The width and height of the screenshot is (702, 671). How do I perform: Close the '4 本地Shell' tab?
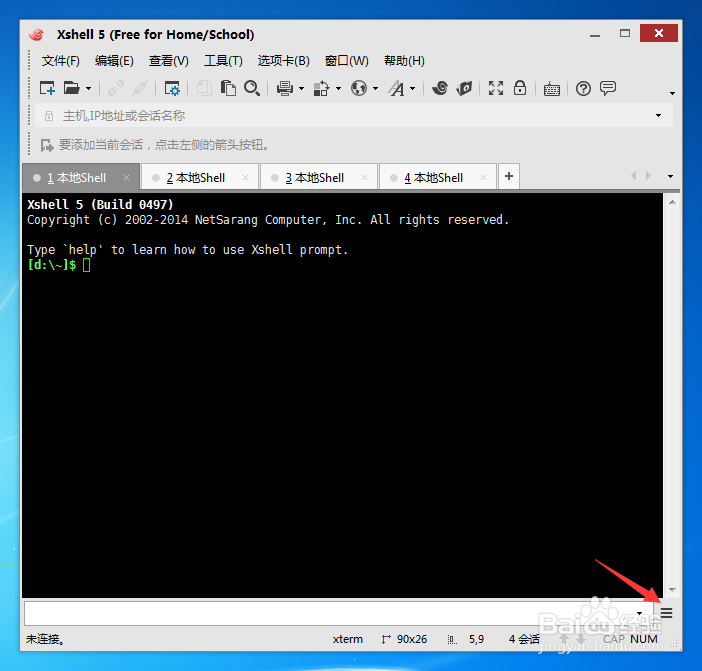point(484,178)
